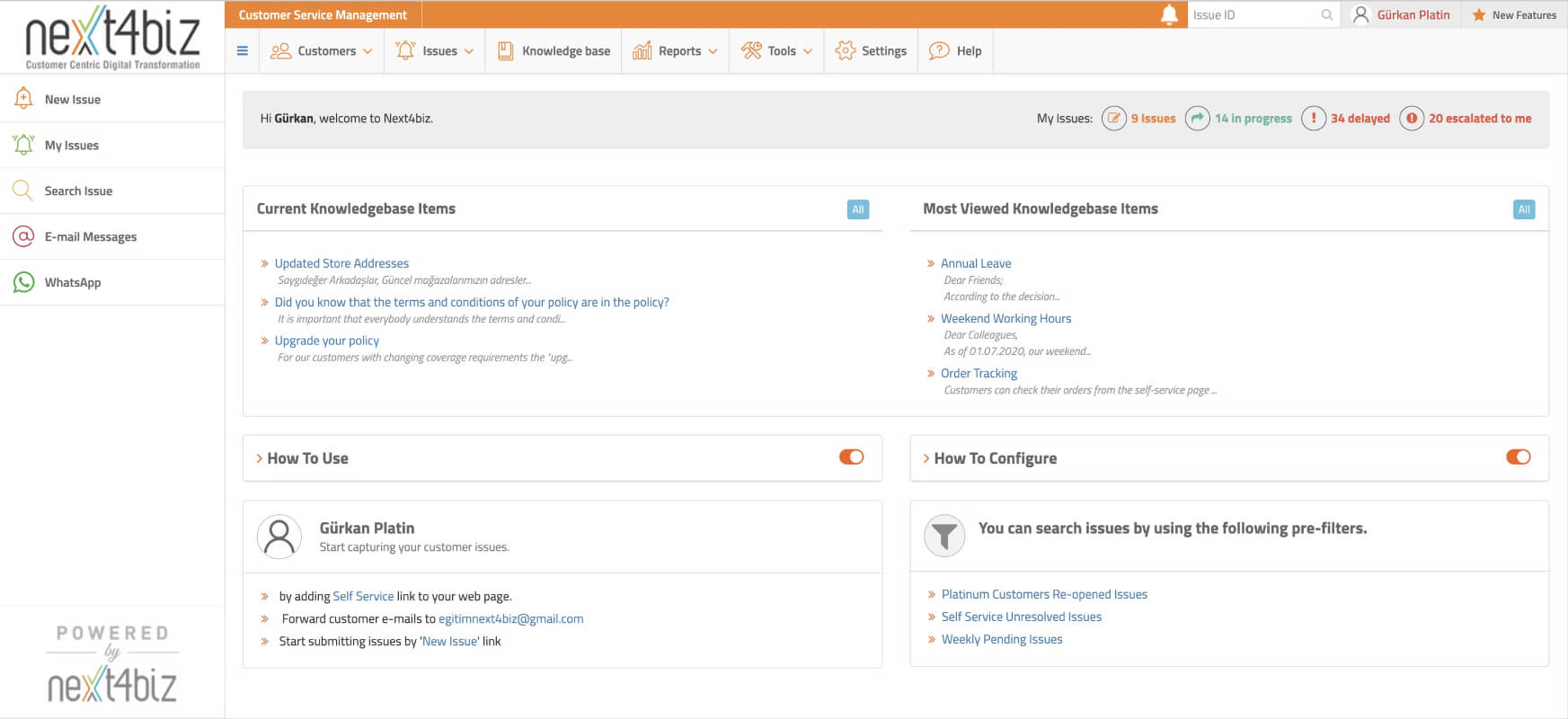Click the next4biz logo at top left
The height and width of the screenshot is (719, 1568).
pyautogui.click(x=112, y=37)
